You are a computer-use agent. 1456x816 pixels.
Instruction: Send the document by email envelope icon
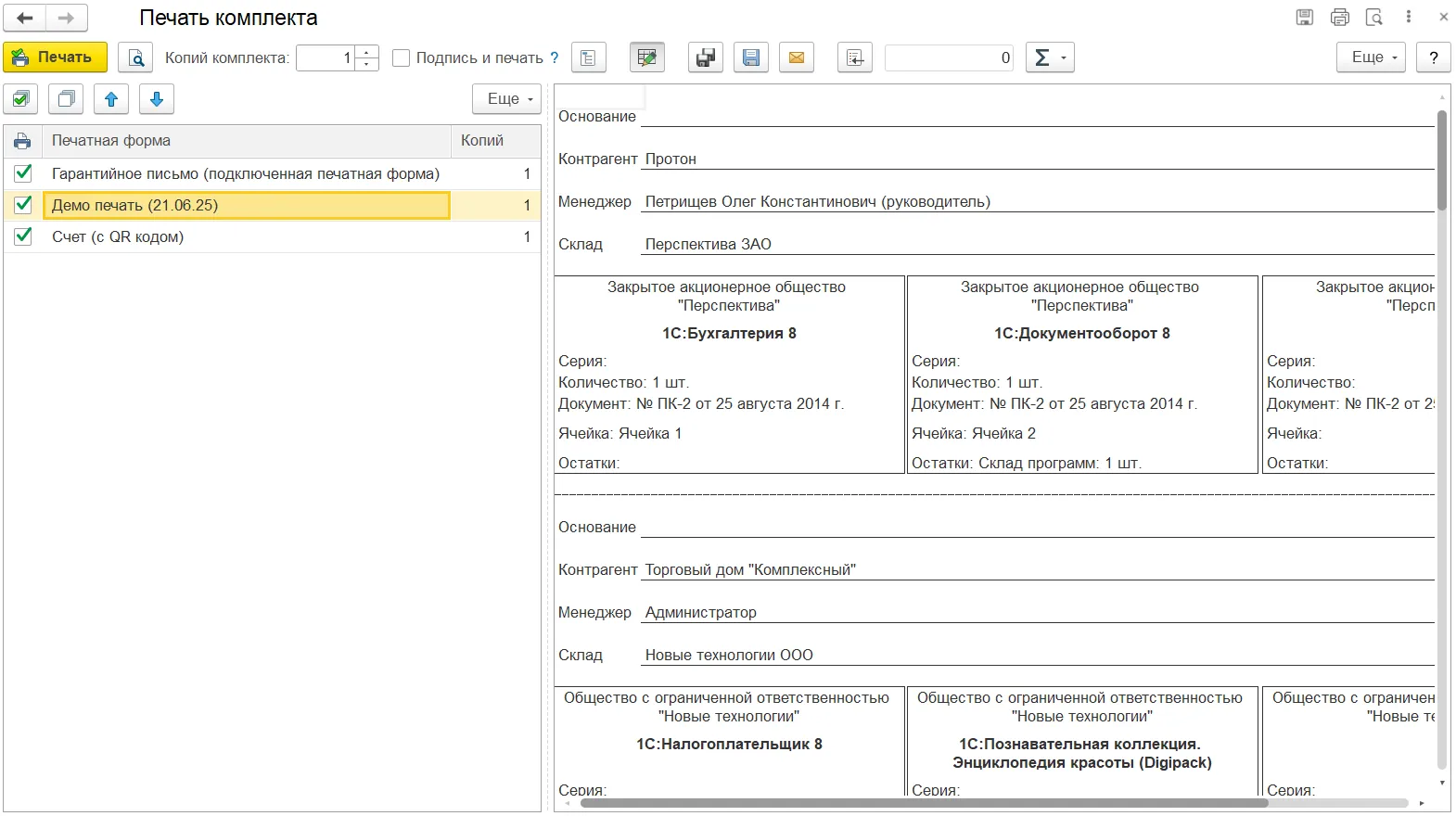[x=797, y=57]
